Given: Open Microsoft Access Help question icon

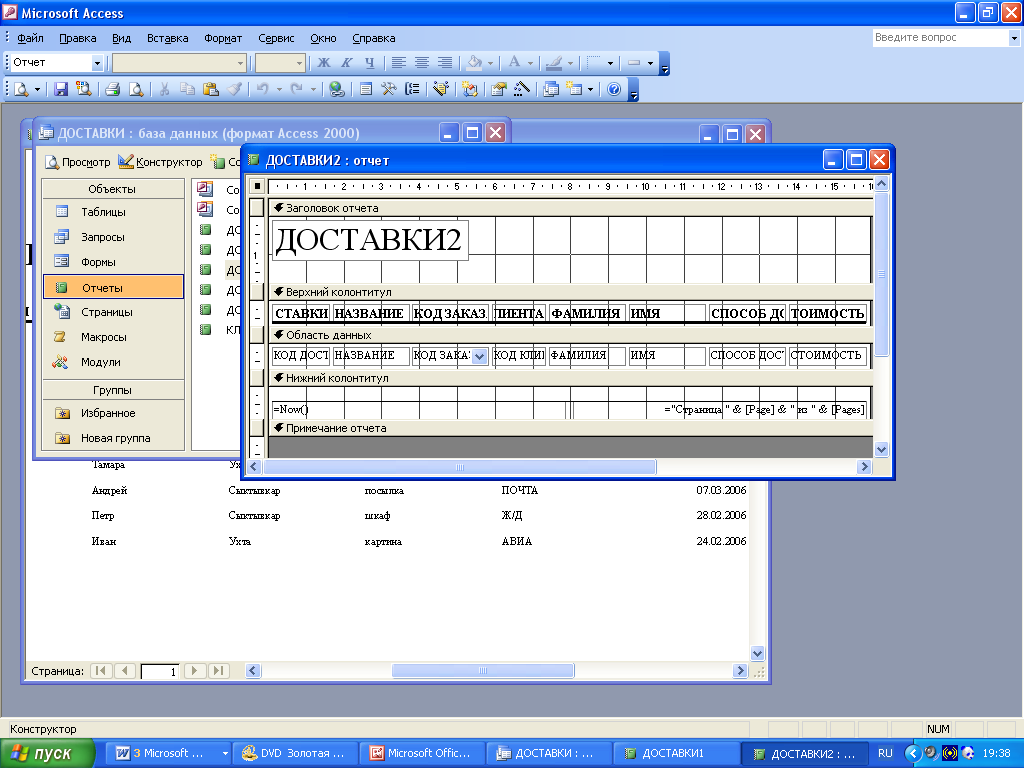Looking at the screenshot, I should tap(614, 89).
